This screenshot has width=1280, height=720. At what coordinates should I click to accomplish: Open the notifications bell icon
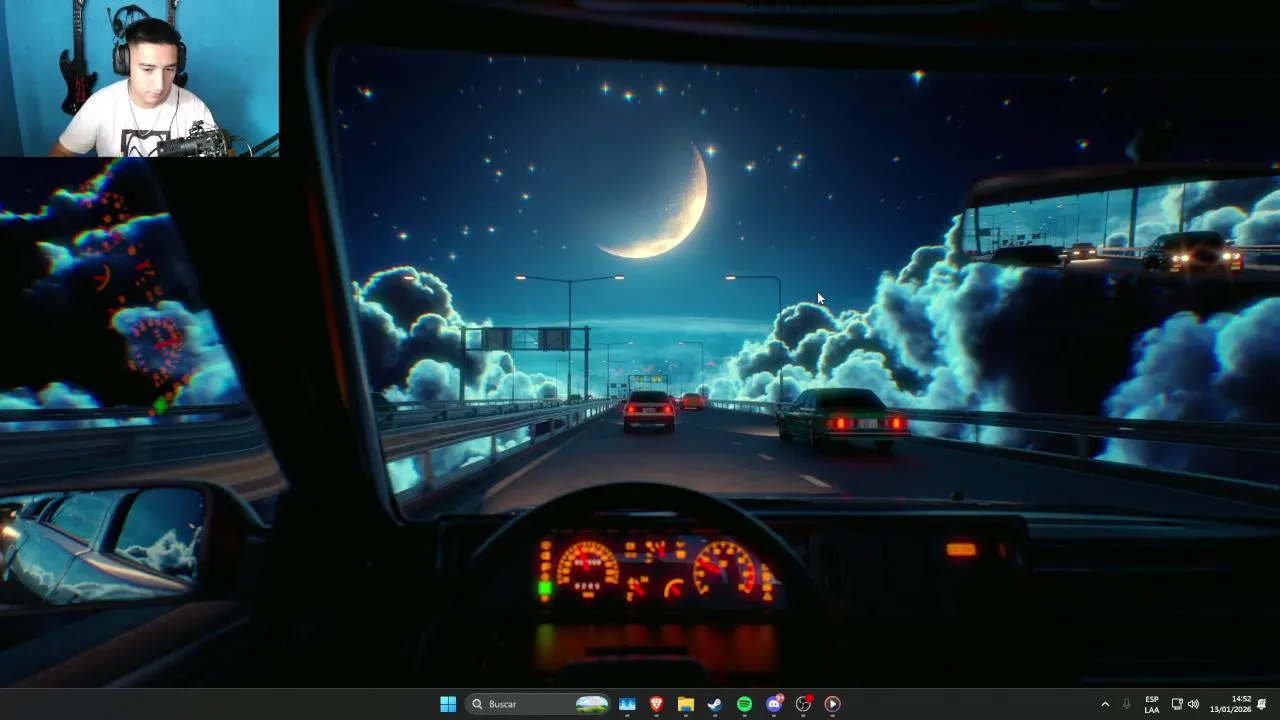(x=1262, y=704)
